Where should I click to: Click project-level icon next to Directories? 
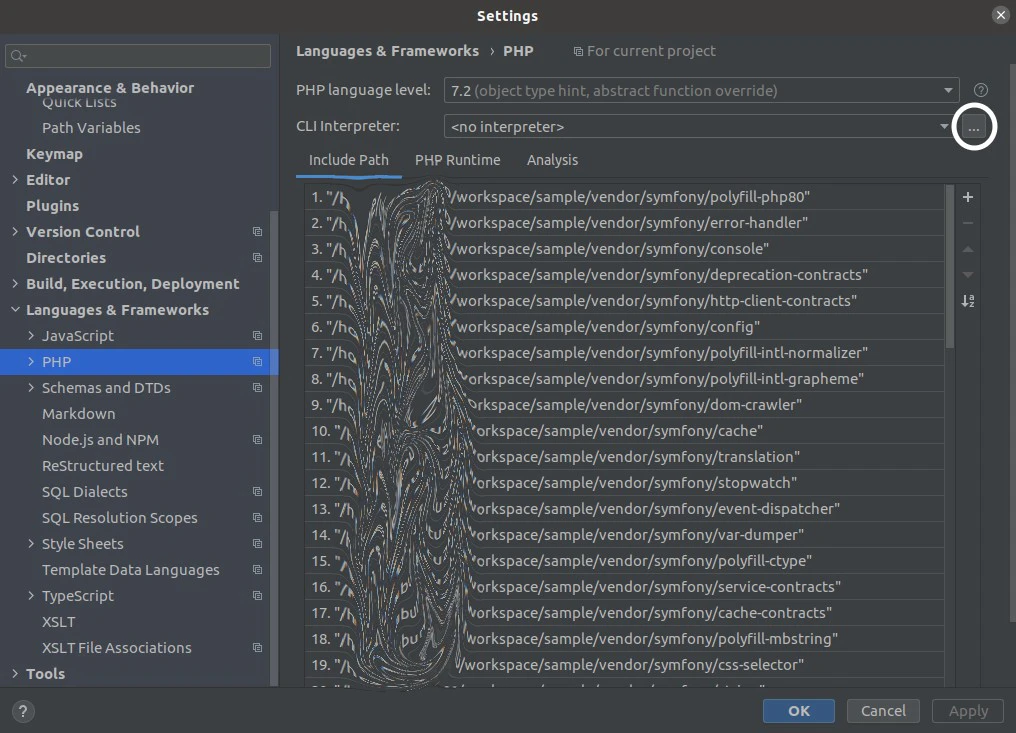(x=257, y=257)
